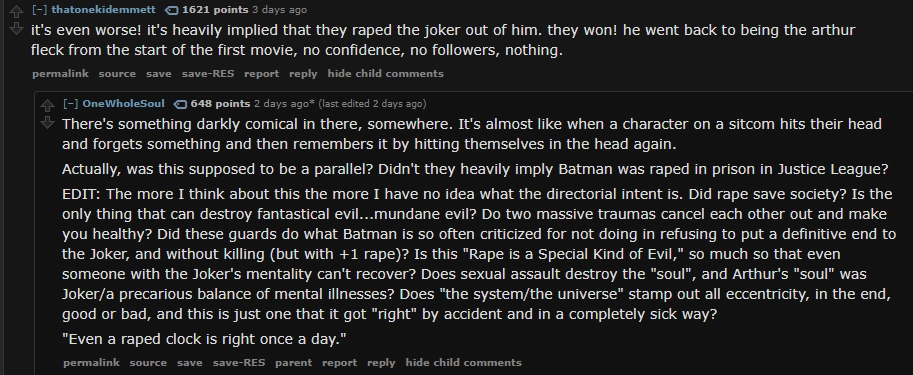913x375 pixels.
Task: Go to parent of OneWholeSoul's comment
Action: 294,363
